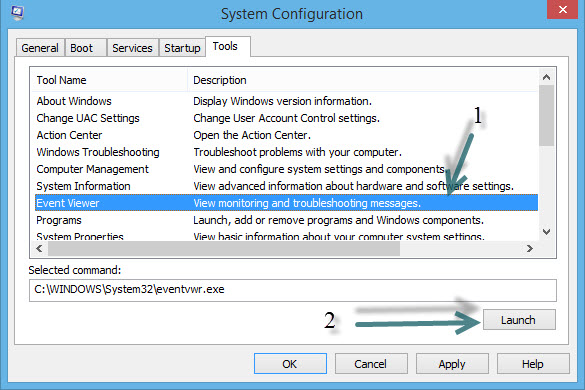Open the Boot tab
This screenshot has width=585, height=390.
81,48
